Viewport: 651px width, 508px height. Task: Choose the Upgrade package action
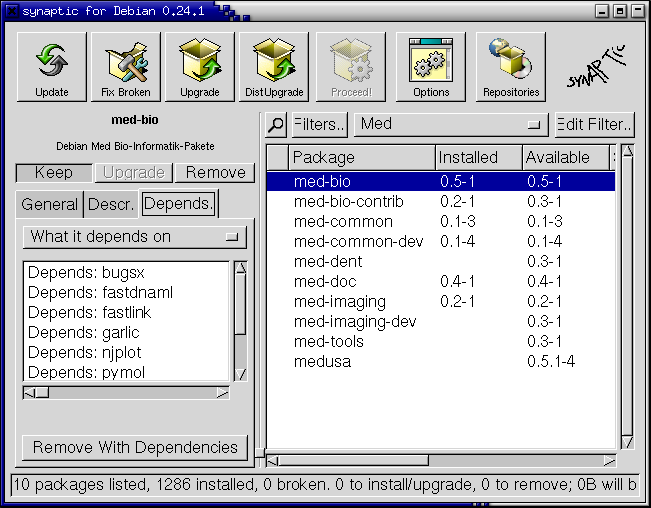[134, 173]
